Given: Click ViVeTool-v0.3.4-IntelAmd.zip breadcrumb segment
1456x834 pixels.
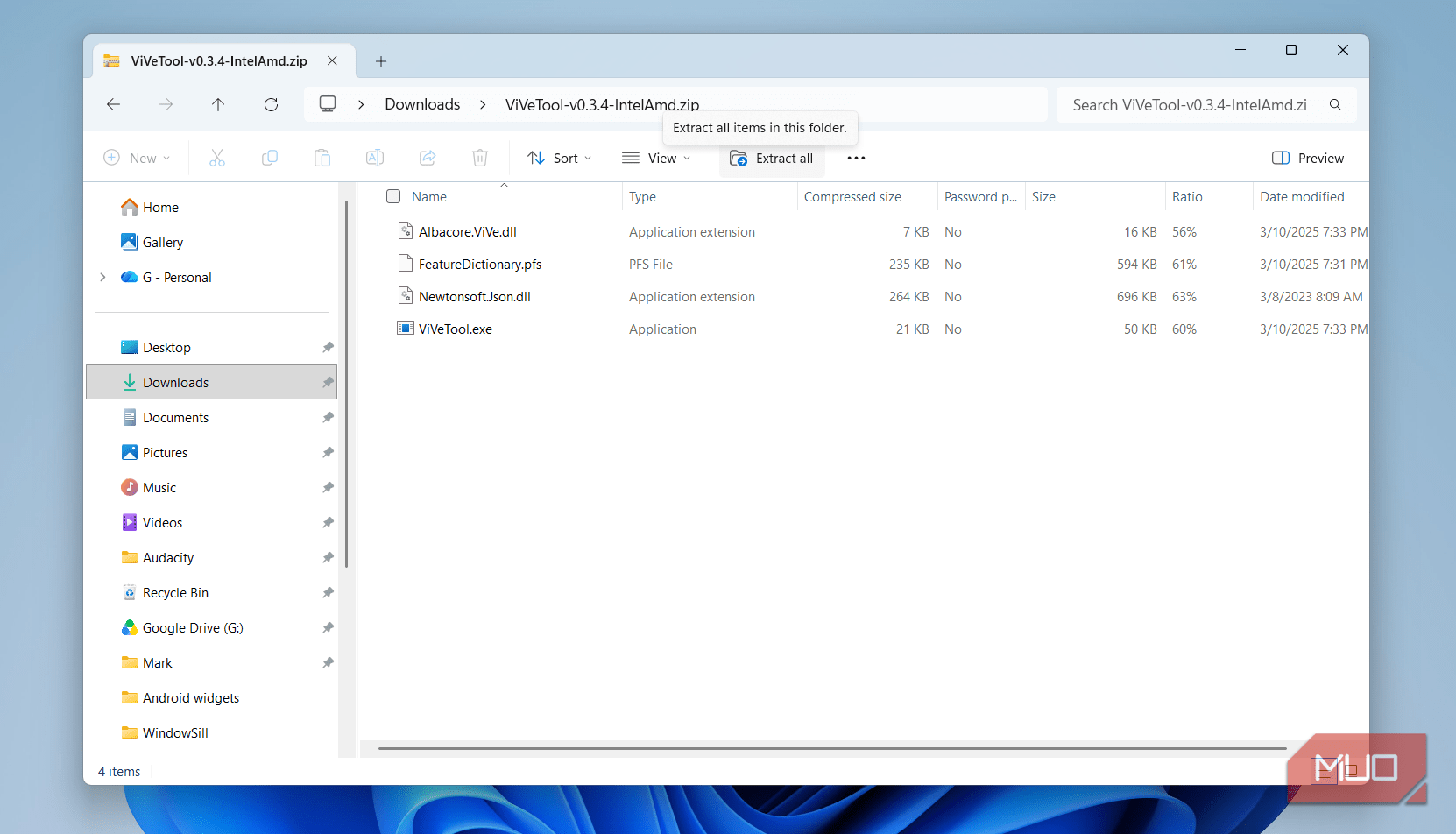Looking at the screenshot, I should 602,104.
